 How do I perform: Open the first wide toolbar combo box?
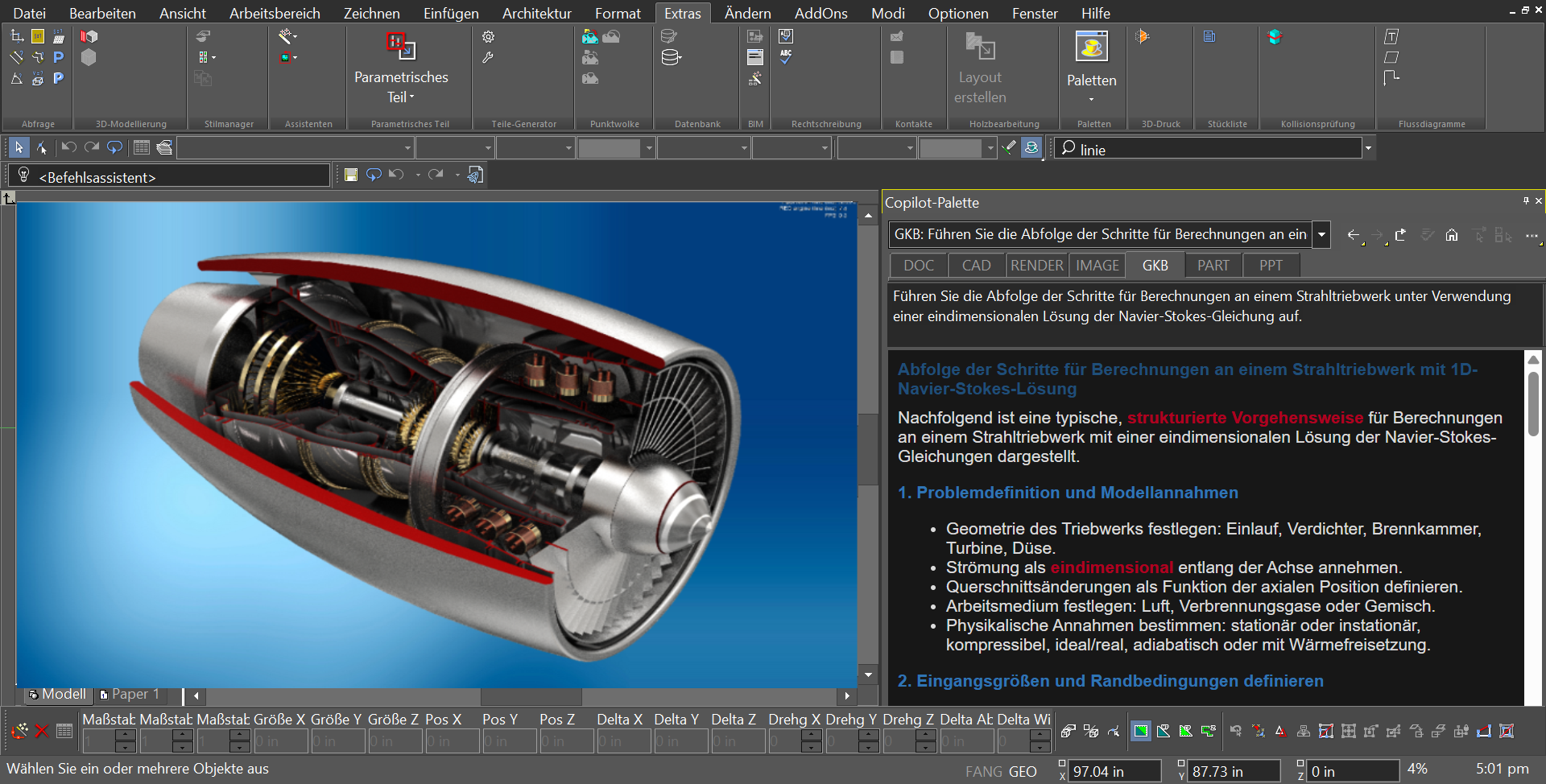click(x=296, y=148)
